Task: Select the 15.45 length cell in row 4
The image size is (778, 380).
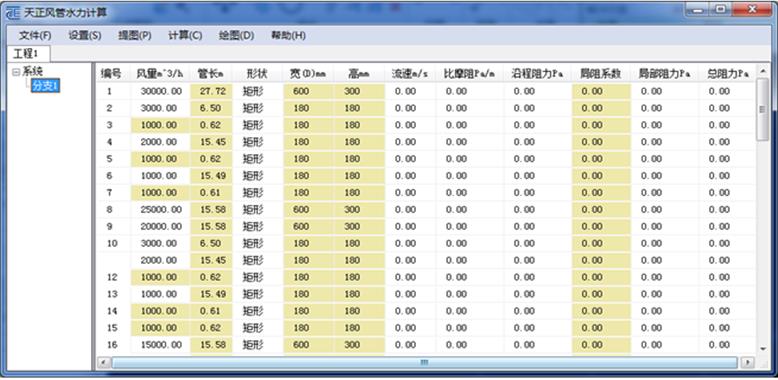Action: coord(211,142)
